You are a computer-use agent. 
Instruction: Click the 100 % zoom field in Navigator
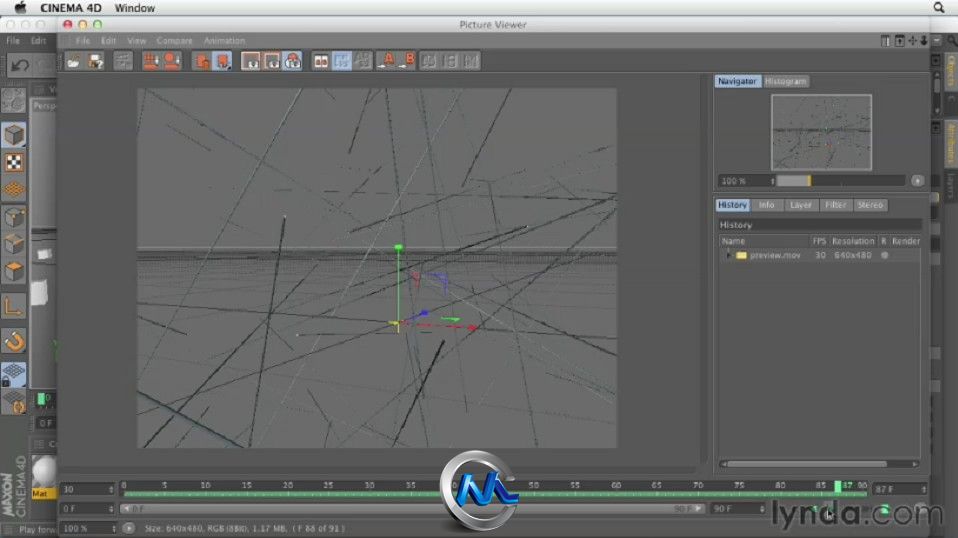(x=747, y=181)
